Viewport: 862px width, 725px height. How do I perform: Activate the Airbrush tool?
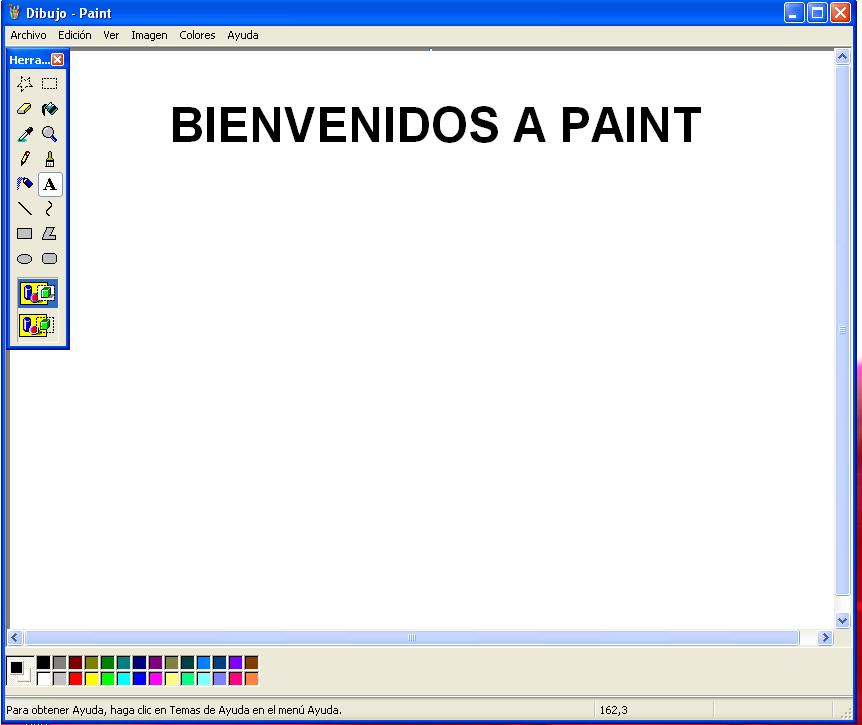click(25, 183)
